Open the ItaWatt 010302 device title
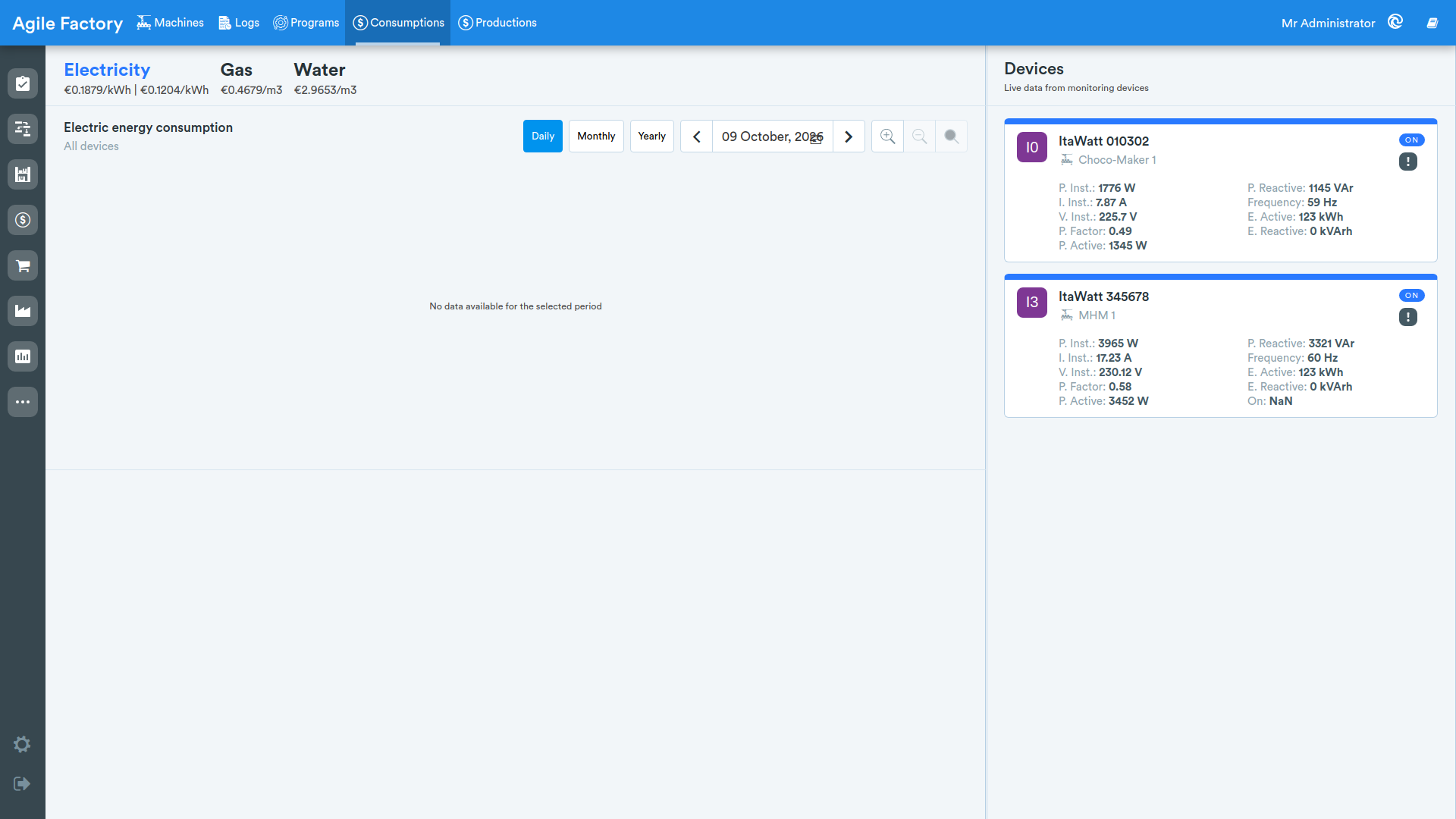1456x819 pixels. click(1103, 141)
